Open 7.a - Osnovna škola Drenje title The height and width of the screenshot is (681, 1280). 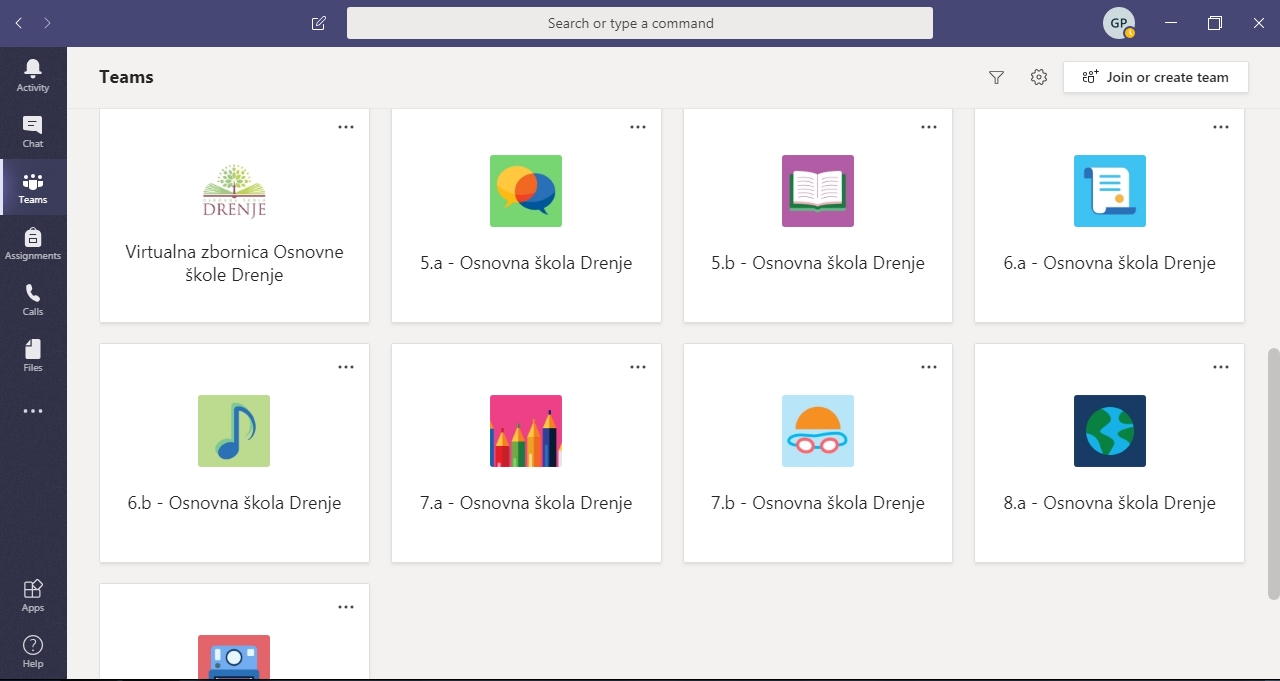[x=526, y=503]
